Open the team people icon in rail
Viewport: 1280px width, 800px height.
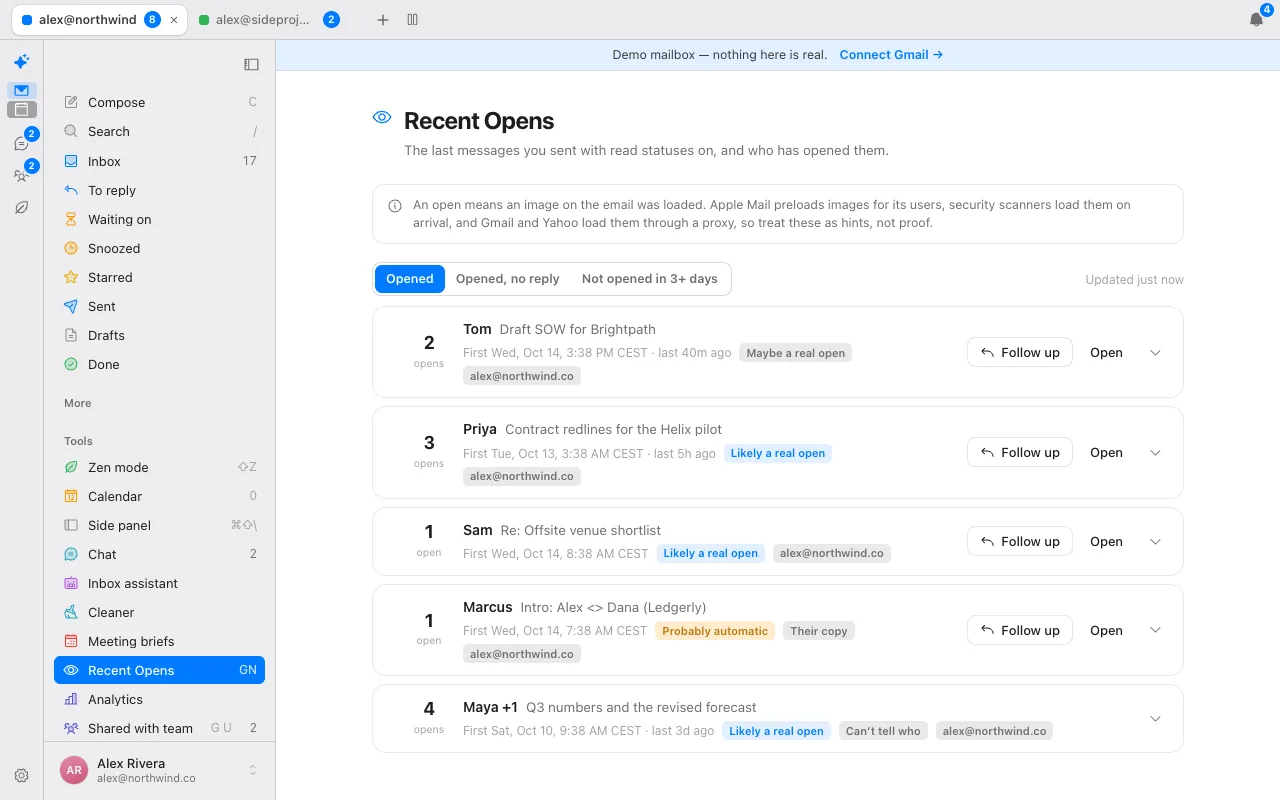click(x=21, y=176)
